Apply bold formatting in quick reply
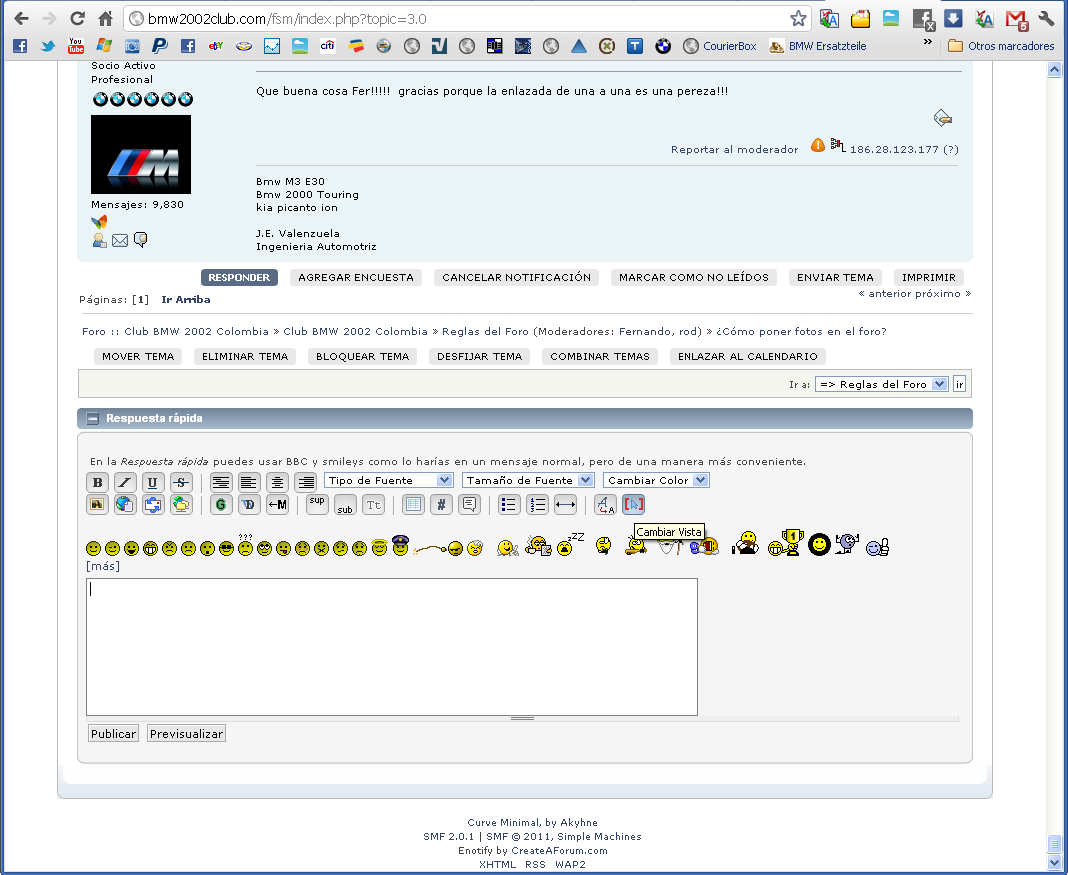 coord(97,482)
